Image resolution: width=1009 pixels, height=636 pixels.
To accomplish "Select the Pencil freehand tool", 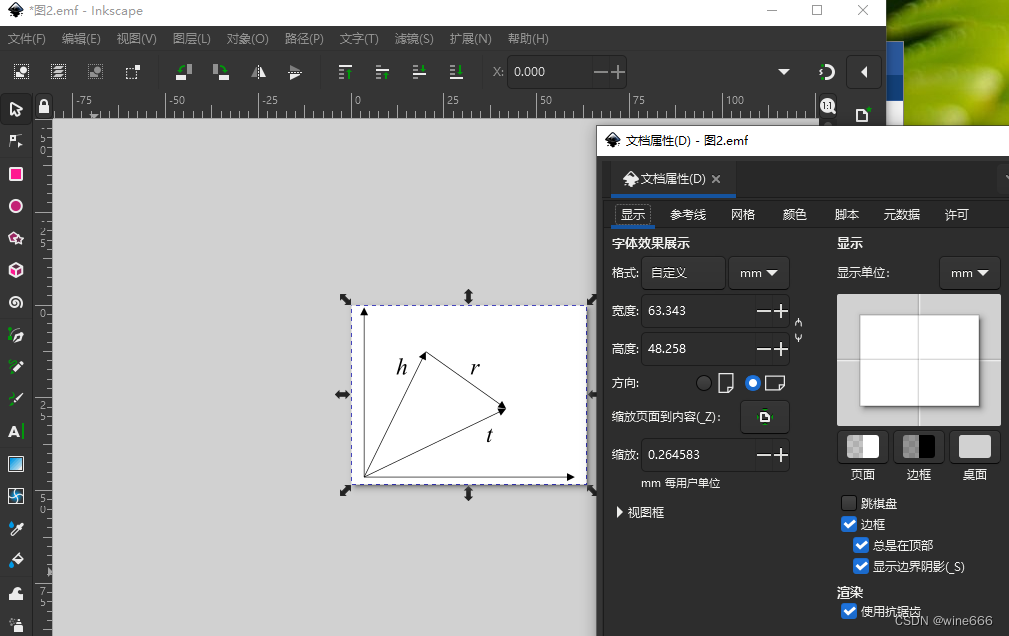I will (16, 367).
